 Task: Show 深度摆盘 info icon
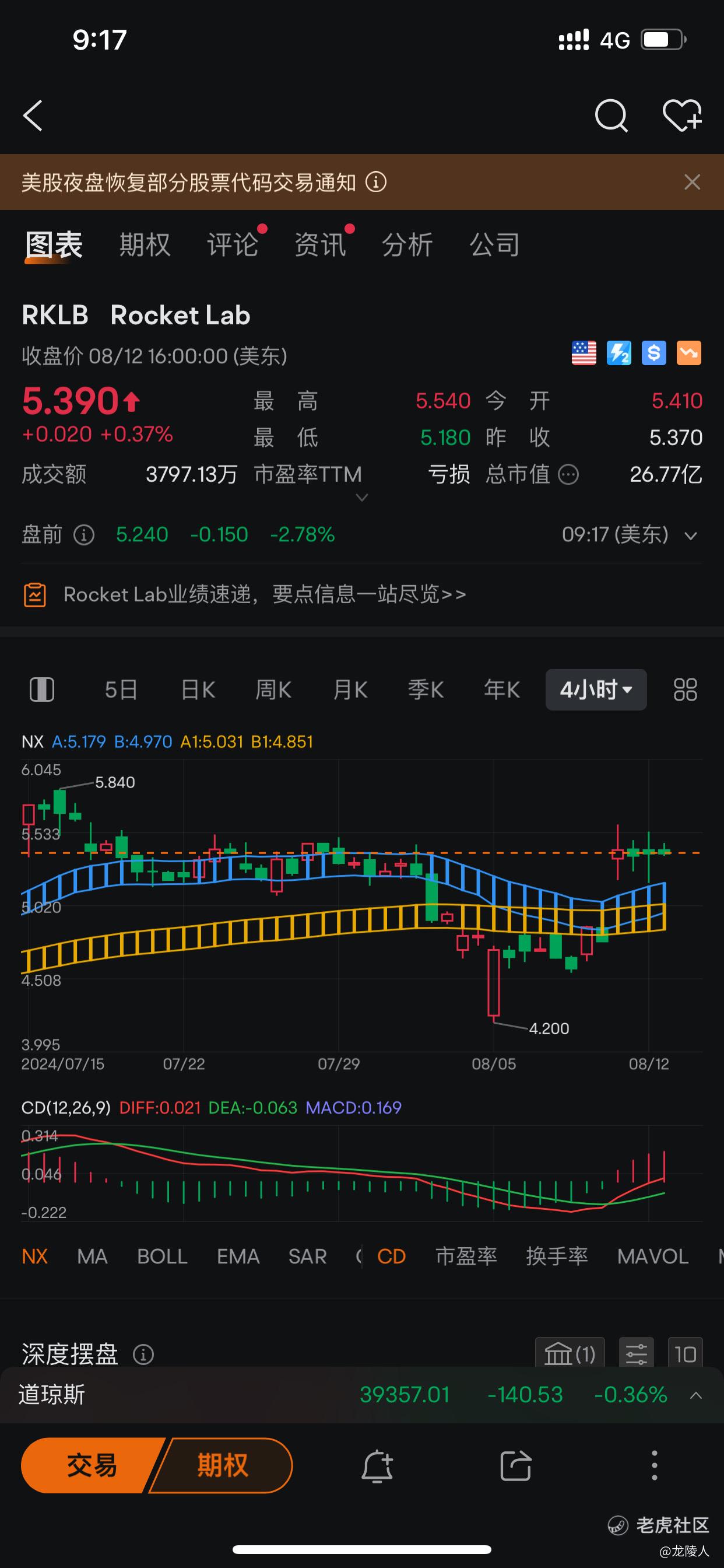(143, 1355)
